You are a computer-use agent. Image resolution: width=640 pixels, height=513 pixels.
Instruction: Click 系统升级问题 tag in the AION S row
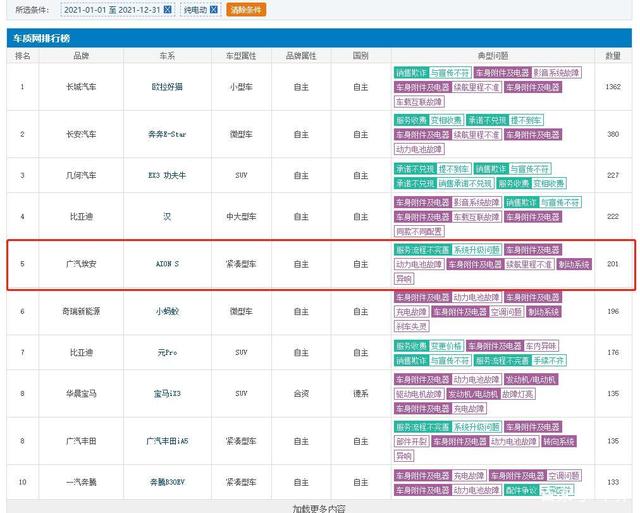[x=476, y=250]
